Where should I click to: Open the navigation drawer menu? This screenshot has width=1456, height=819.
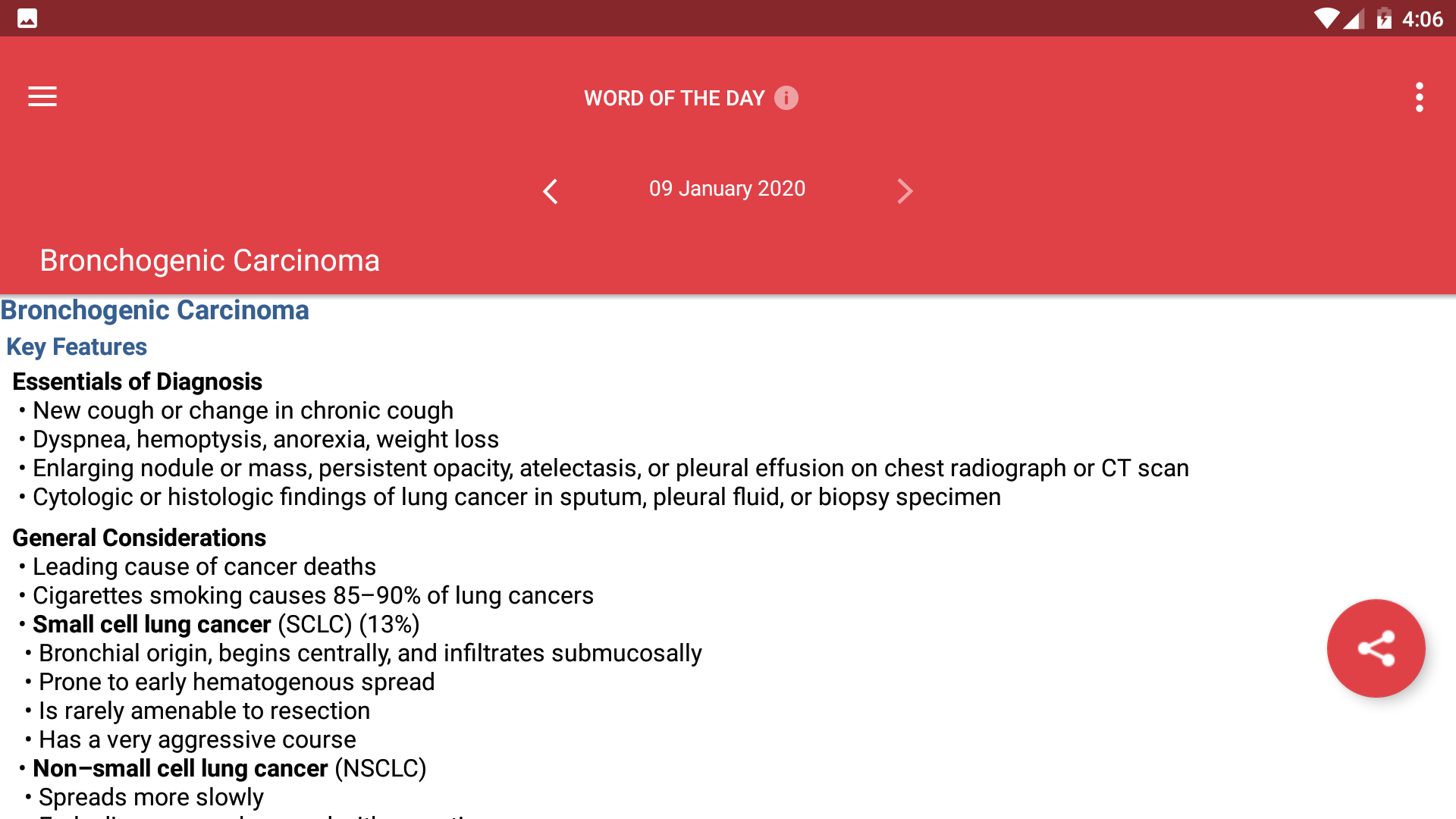pos(42,96)
